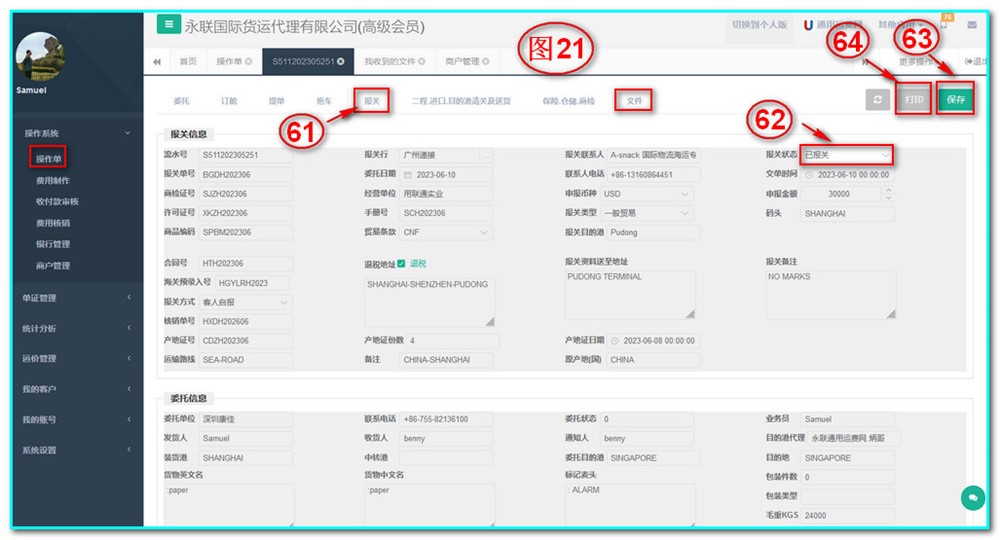Open 费用制作 in the sidebar

click(x=53, y=180)
